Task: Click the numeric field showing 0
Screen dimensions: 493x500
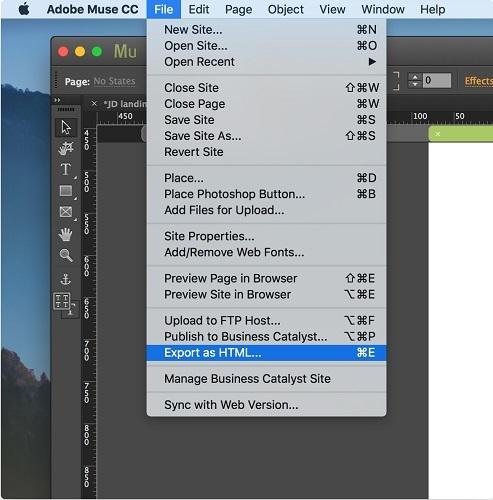Action: 437,80
